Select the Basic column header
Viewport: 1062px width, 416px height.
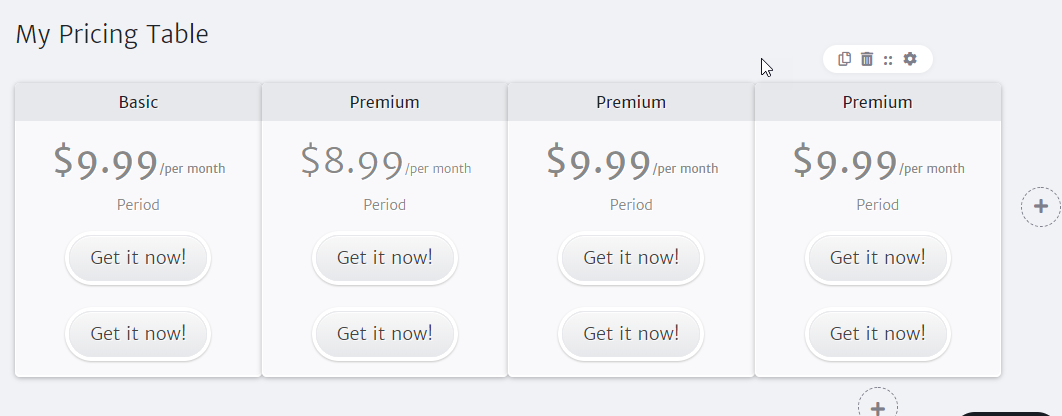[x=138, y=102]
